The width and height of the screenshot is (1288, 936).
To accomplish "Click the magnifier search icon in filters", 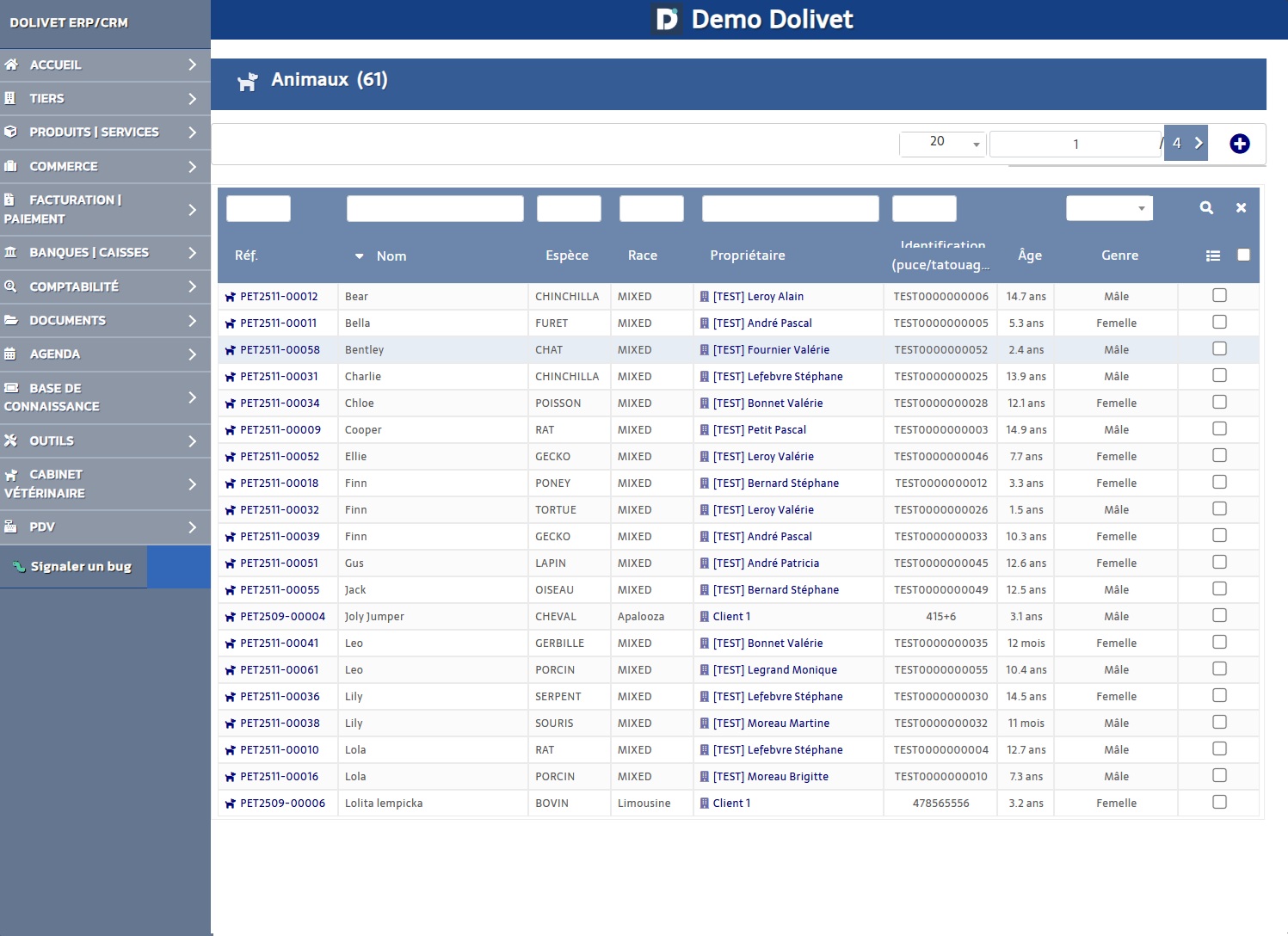I will 1206,207.
